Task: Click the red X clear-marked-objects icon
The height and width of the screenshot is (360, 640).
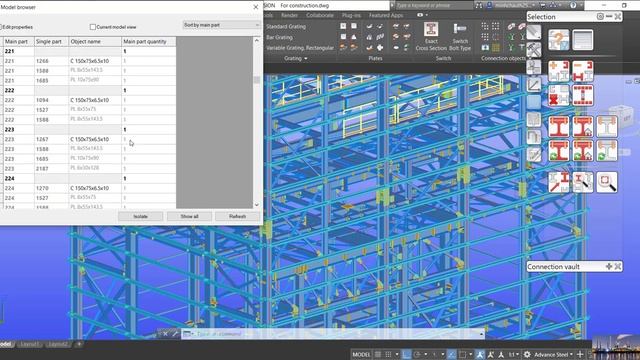Action: (x=558, y=96)
